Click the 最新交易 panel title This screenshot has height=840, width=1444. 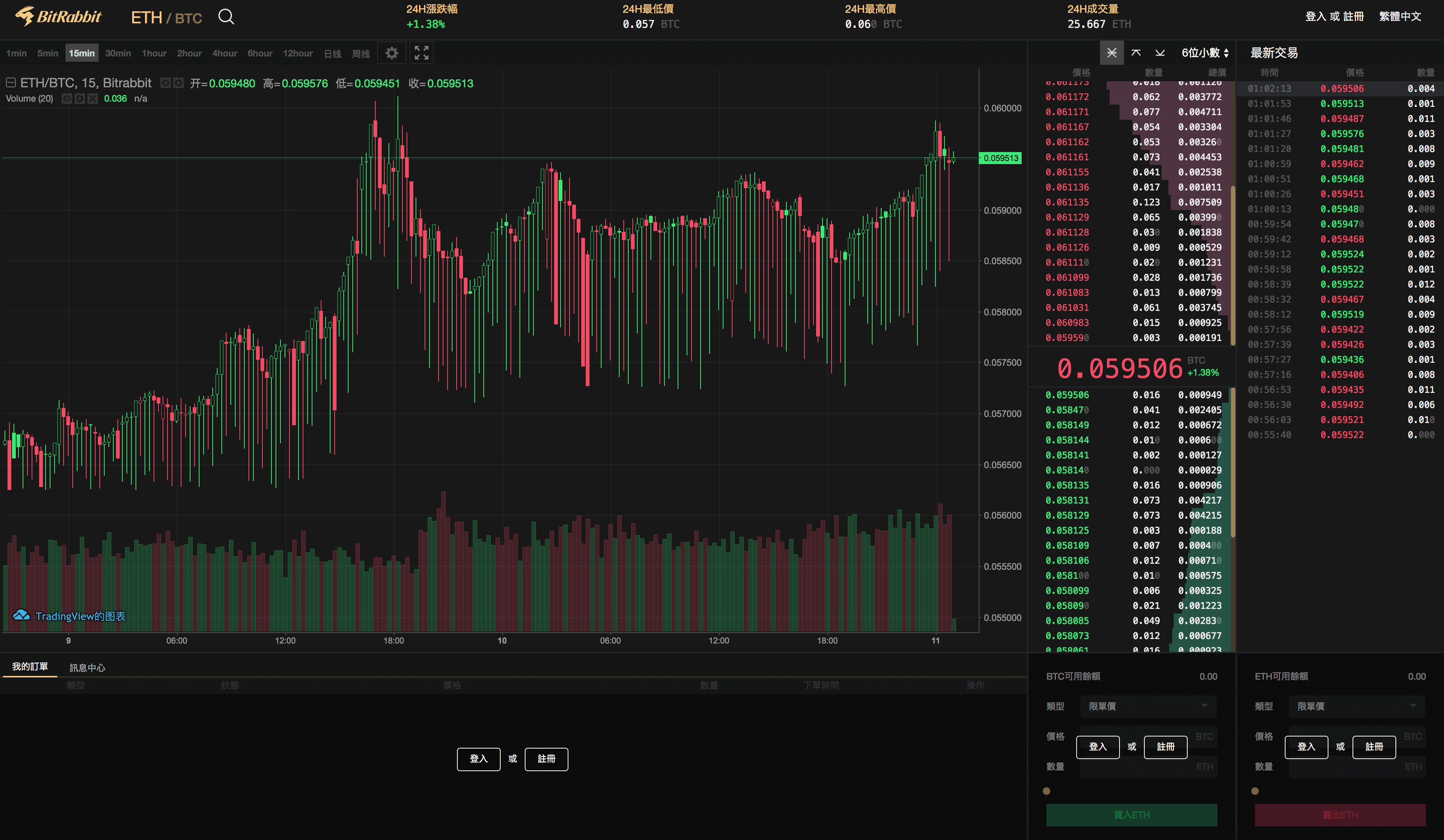[1274, 53]
